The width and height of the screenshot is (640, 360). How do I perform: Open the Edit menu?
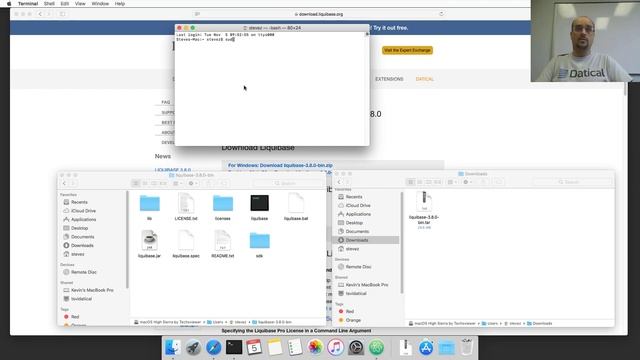click(x=64, y=4)
